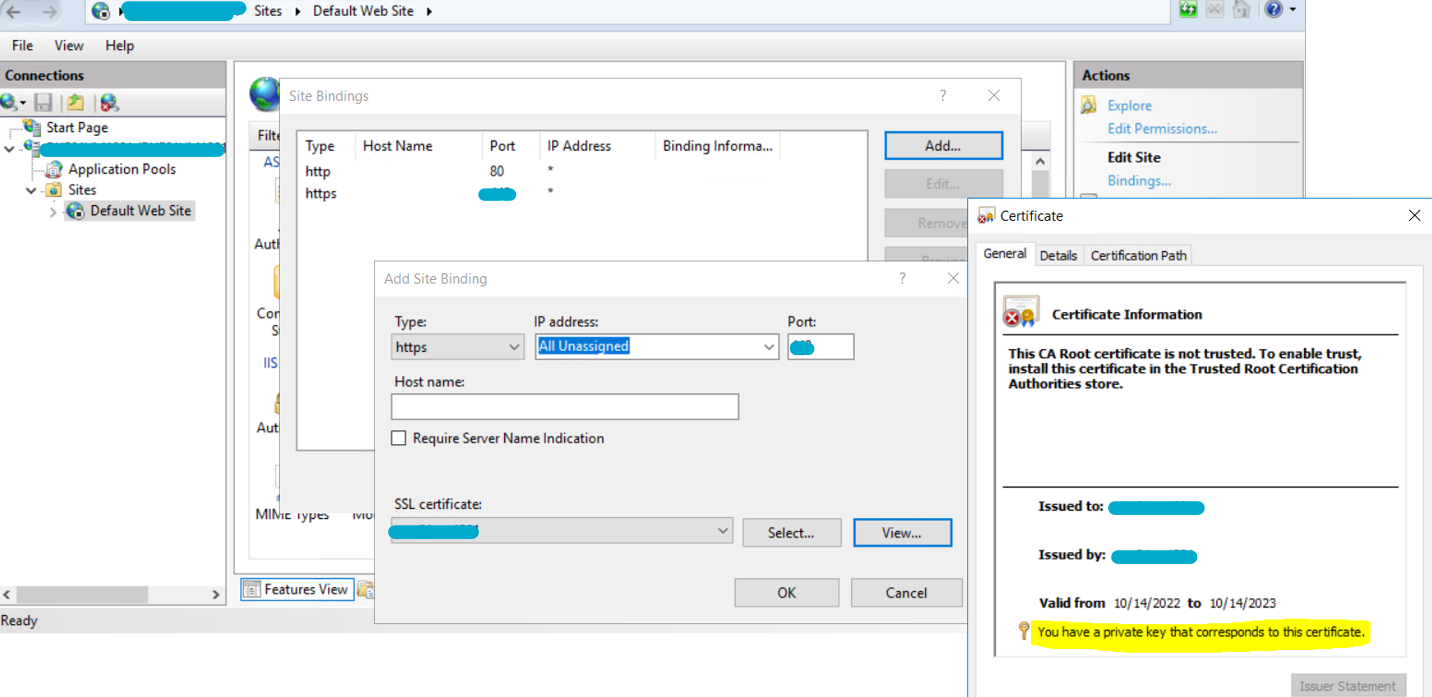Click the Create New Connection globe icon
The width and height of the screenshot is (1432, 697).
pyautogui.click(x=10, y=102)
